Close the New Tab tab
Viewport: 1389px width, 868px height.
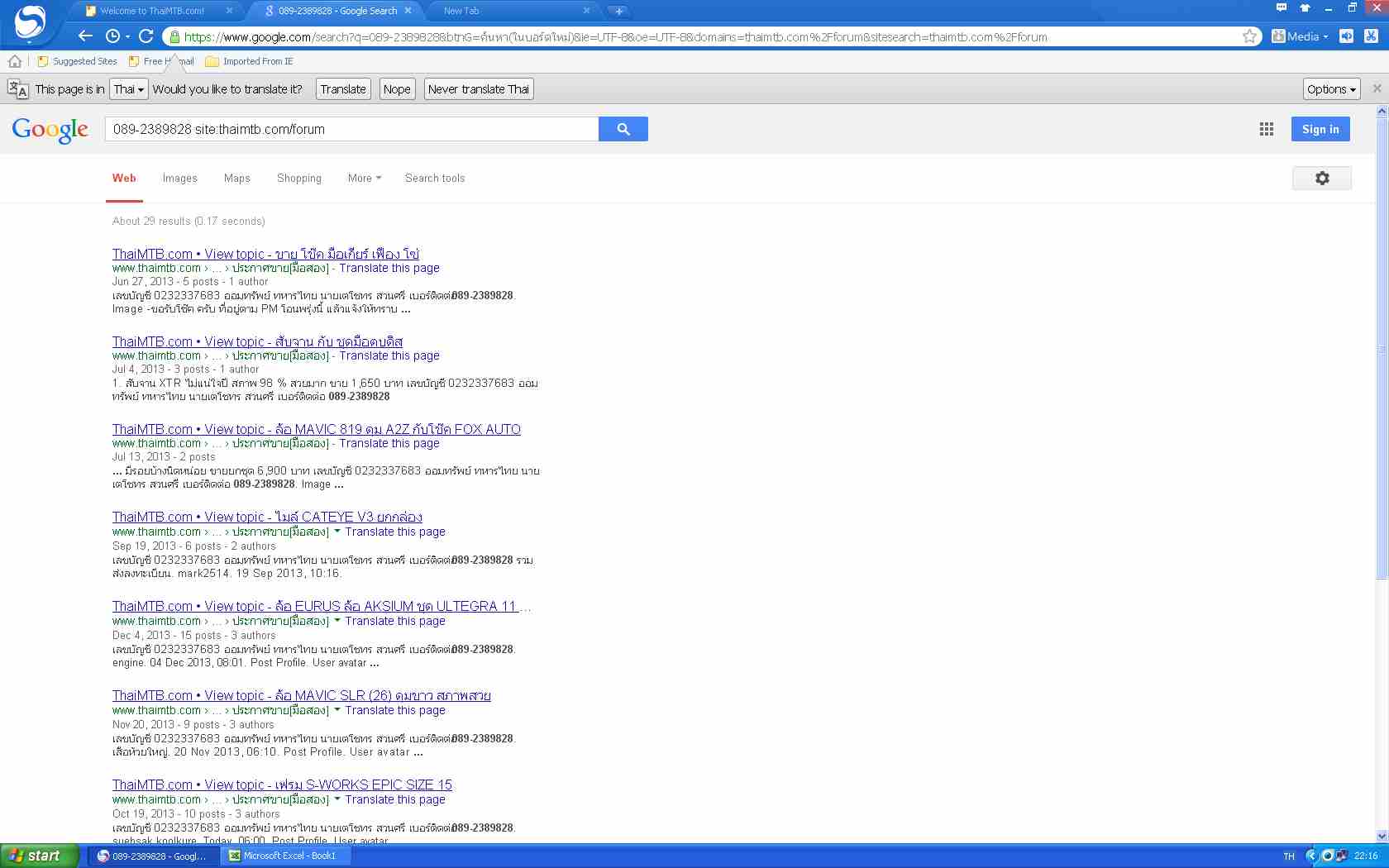click(x=586, y=11)
